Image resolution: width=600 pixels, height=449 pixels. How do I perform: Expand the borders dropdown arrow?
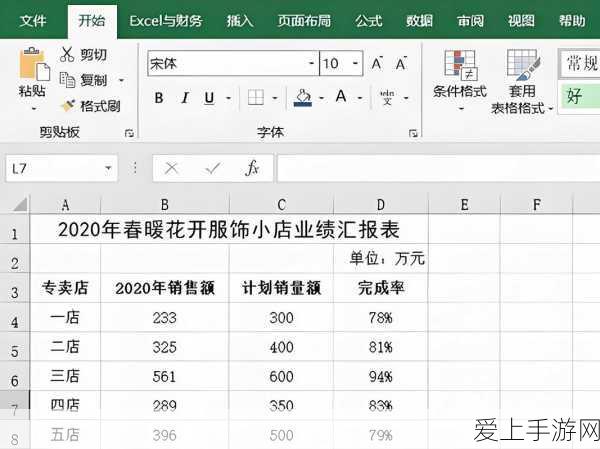(275, 98)
